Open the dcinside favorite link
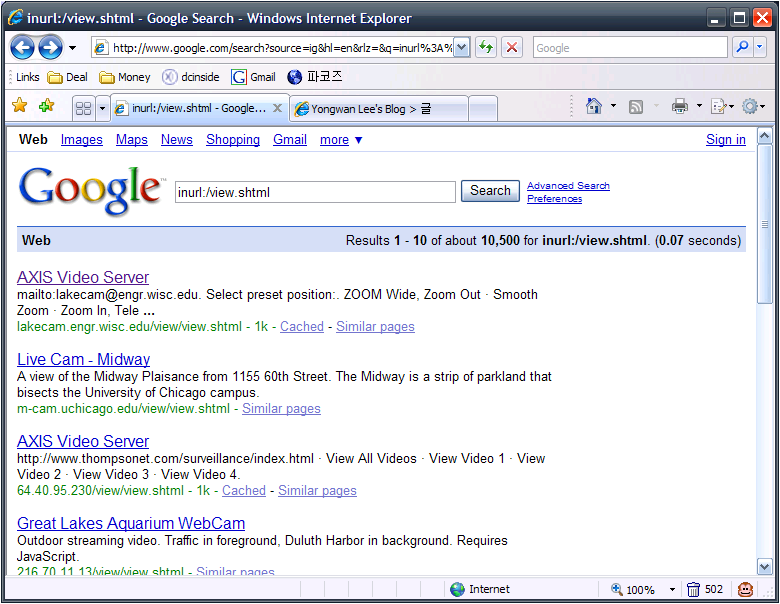780x604 pixels. [x=191, y=77]
